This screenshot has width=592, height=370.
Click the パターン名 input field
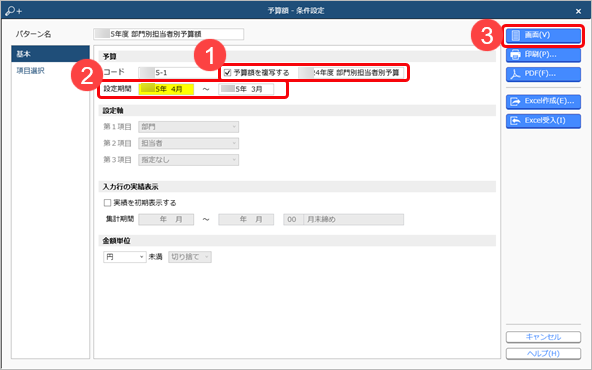point(168,34)
